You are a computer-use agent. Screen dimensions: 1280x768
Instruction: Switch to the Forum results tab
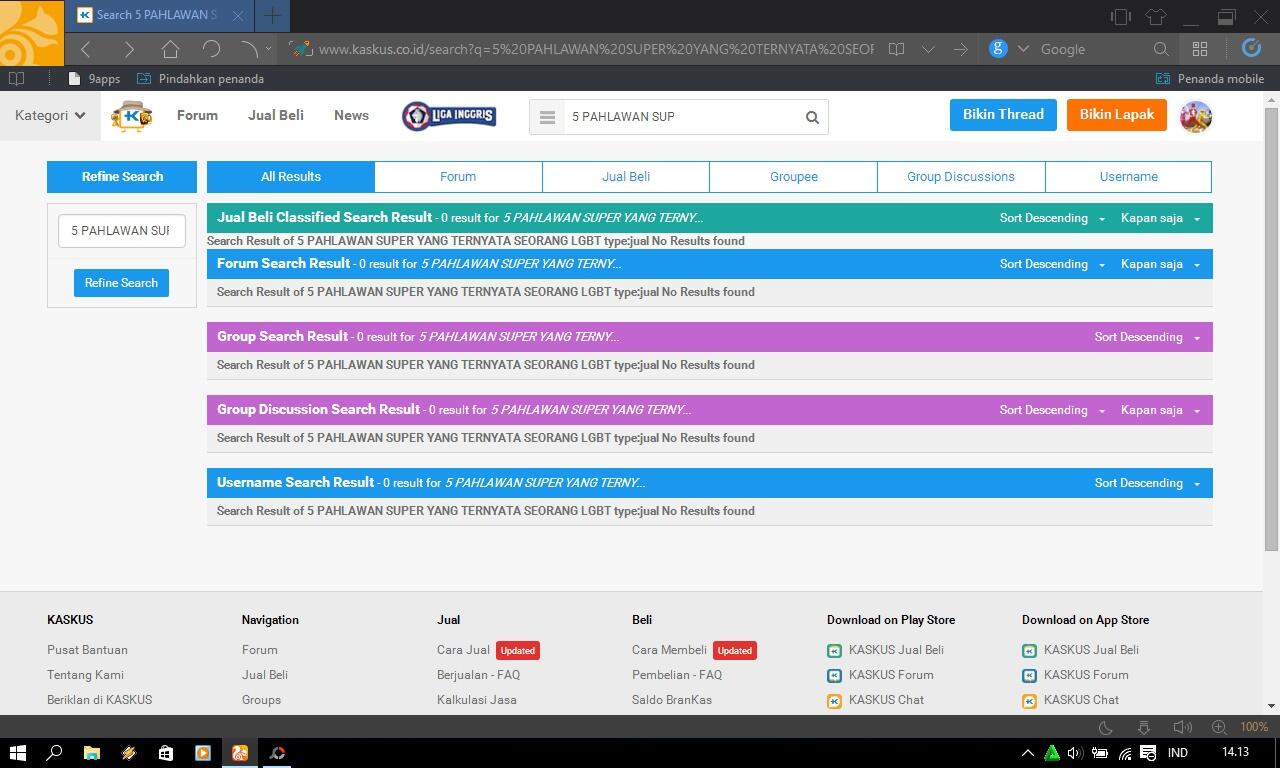pos(458,176)
